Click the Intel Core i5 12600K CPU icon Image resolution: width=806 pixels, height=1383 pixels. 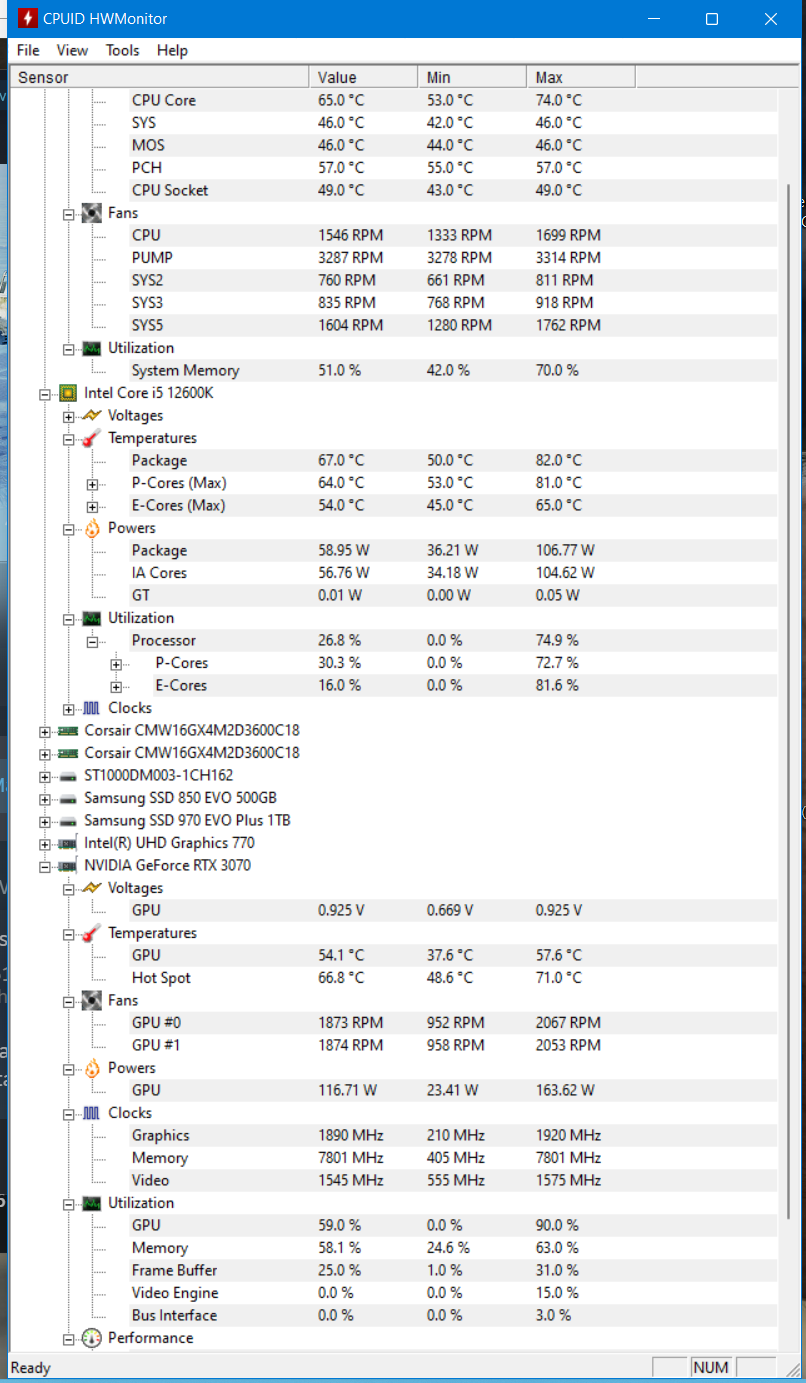pos(68,393)
